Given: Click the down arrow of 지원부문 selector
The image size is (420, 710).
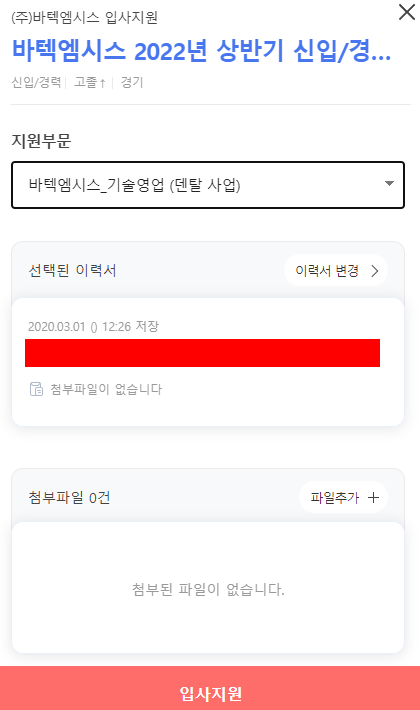Looking at the screenshot, I should click(389, 183).
